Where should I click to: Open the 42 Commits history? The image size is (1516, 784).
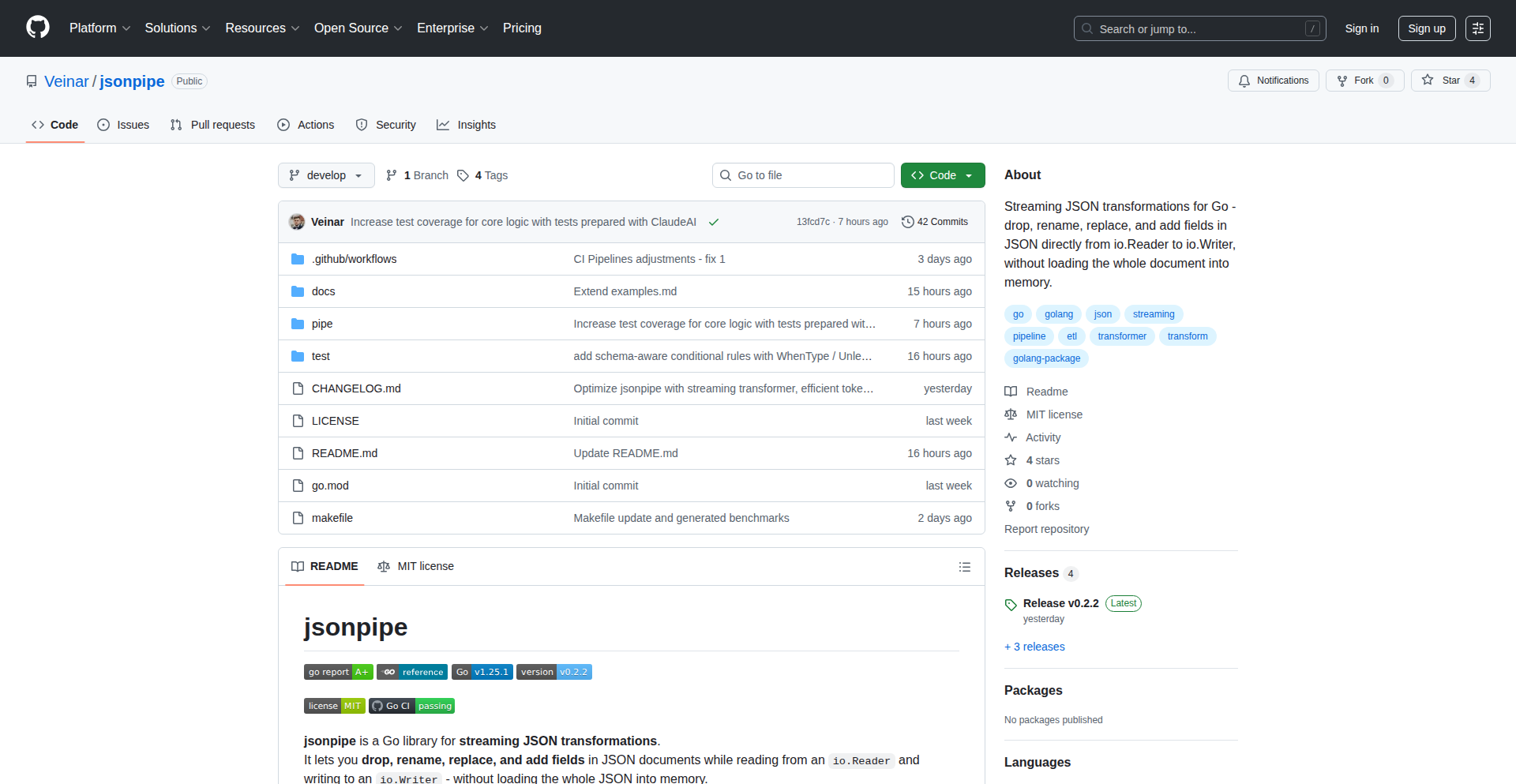click(x=935, y=222)
